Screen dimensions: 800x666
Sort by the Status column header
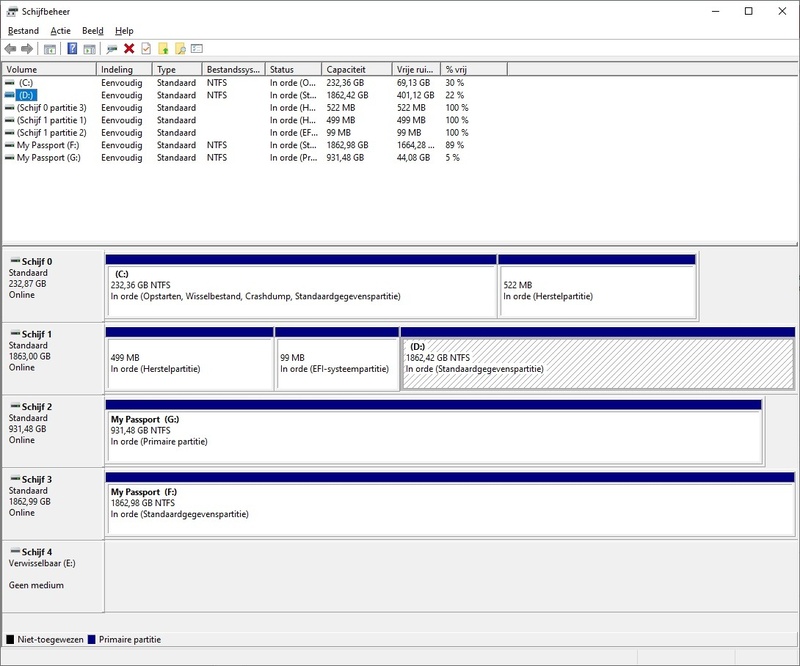(293, 69)
